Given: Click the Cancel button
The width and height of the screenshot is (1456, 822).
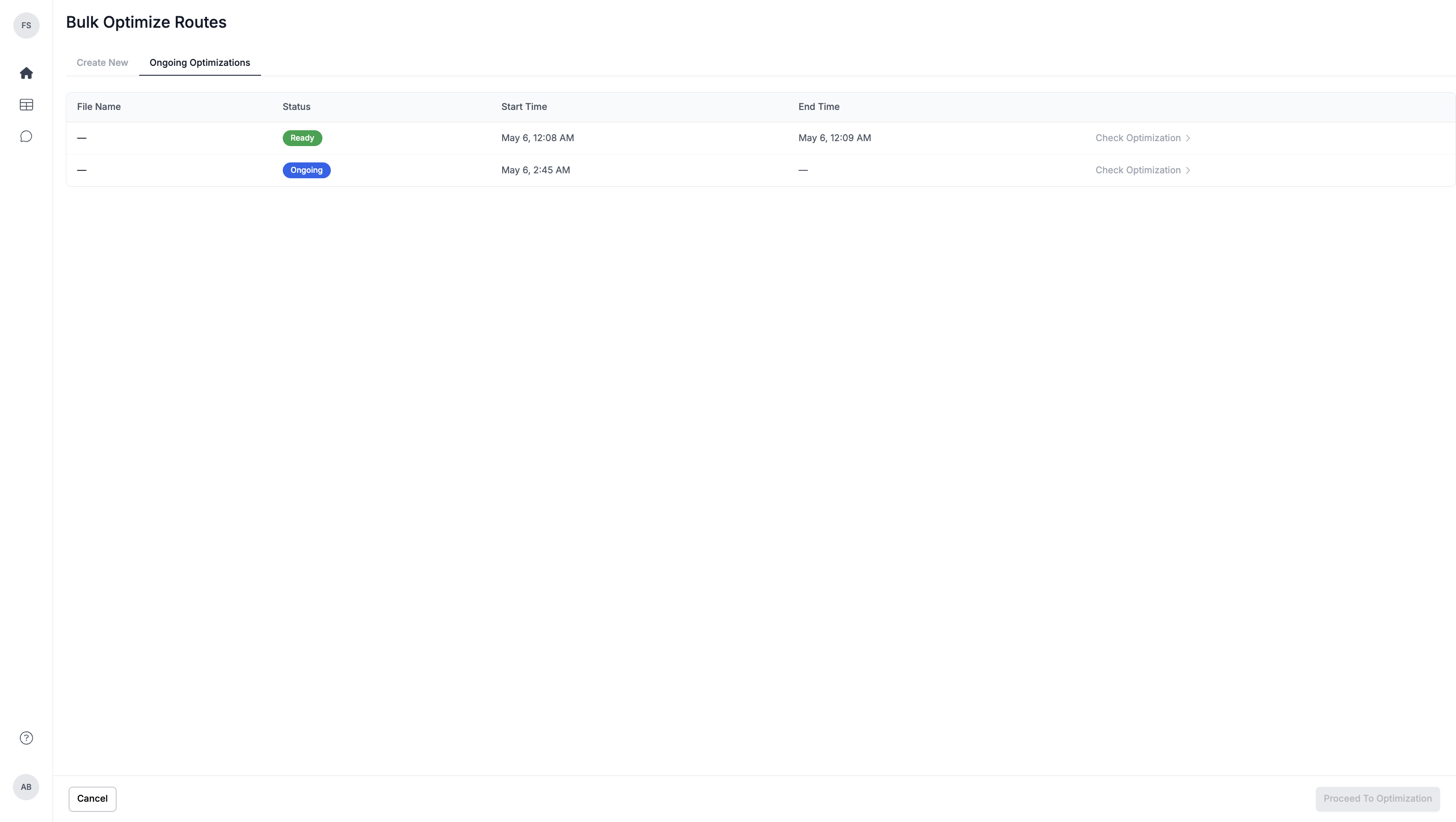Looking at the screenshot, I should (x=93, y=799).
